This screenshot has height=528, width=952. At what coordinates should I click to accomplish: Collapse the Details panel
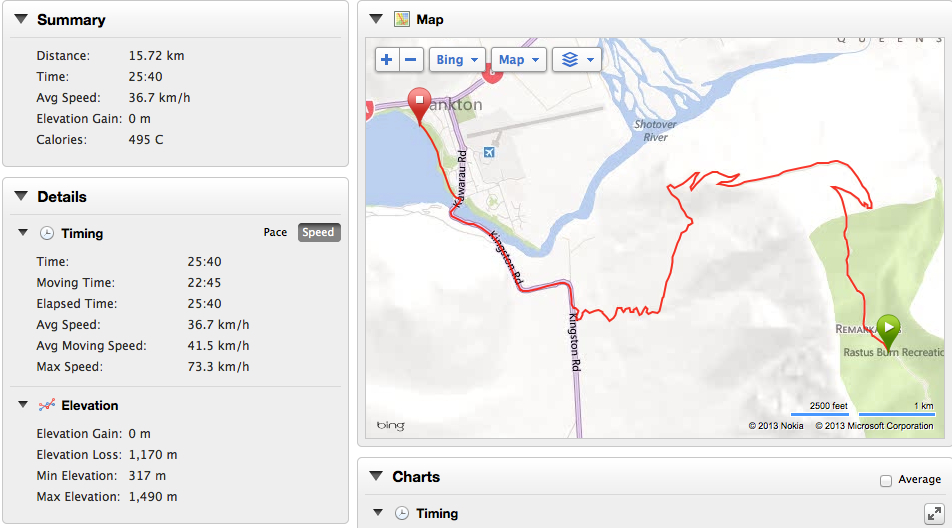pos(21,197)
